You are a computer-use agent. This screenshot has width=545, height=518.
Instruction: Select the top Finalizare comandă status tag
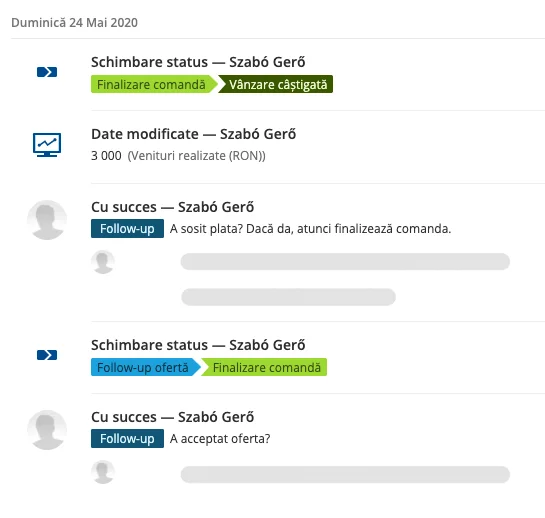click(x=154, y=84)
